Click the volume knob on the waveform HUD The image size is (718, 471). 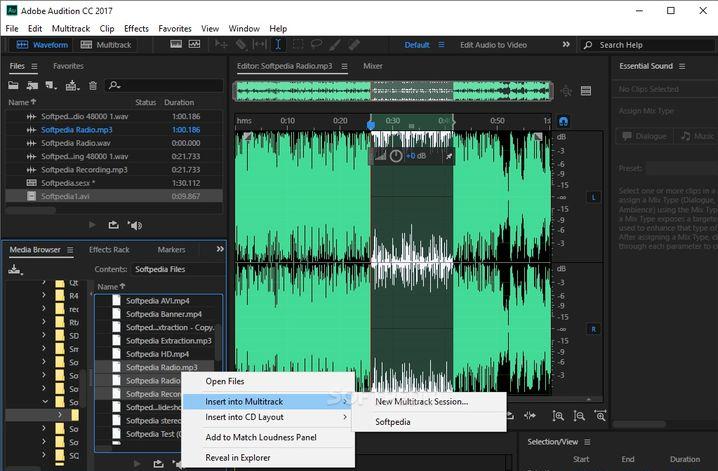[x=396, y=156]
